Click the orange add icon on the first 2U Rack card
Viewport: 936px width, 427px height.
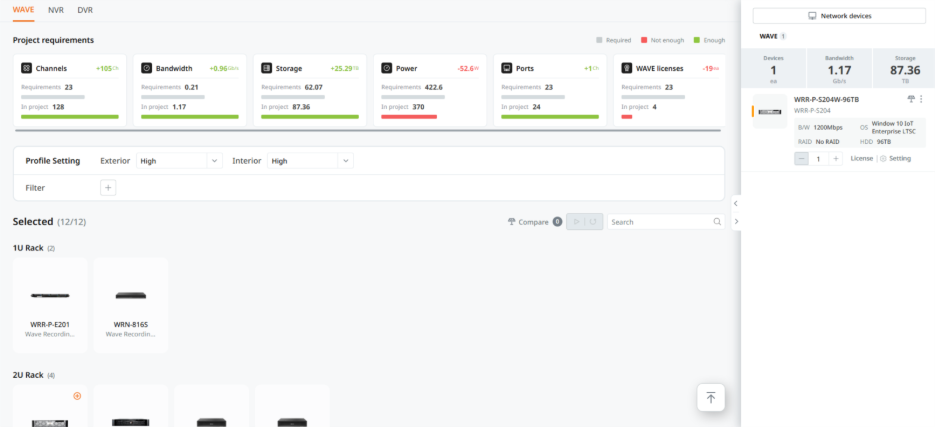[x=77, y=395]
